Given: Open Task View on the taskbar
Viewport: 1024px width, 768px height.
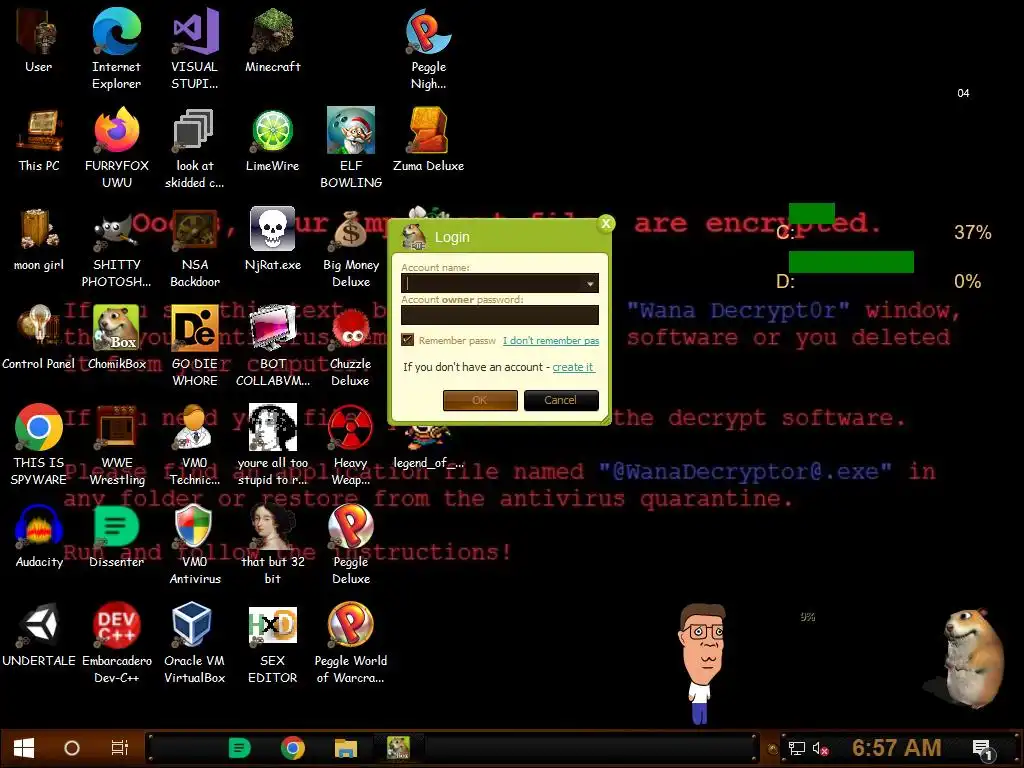Looking at the screenshot, I should click(120, 748).
